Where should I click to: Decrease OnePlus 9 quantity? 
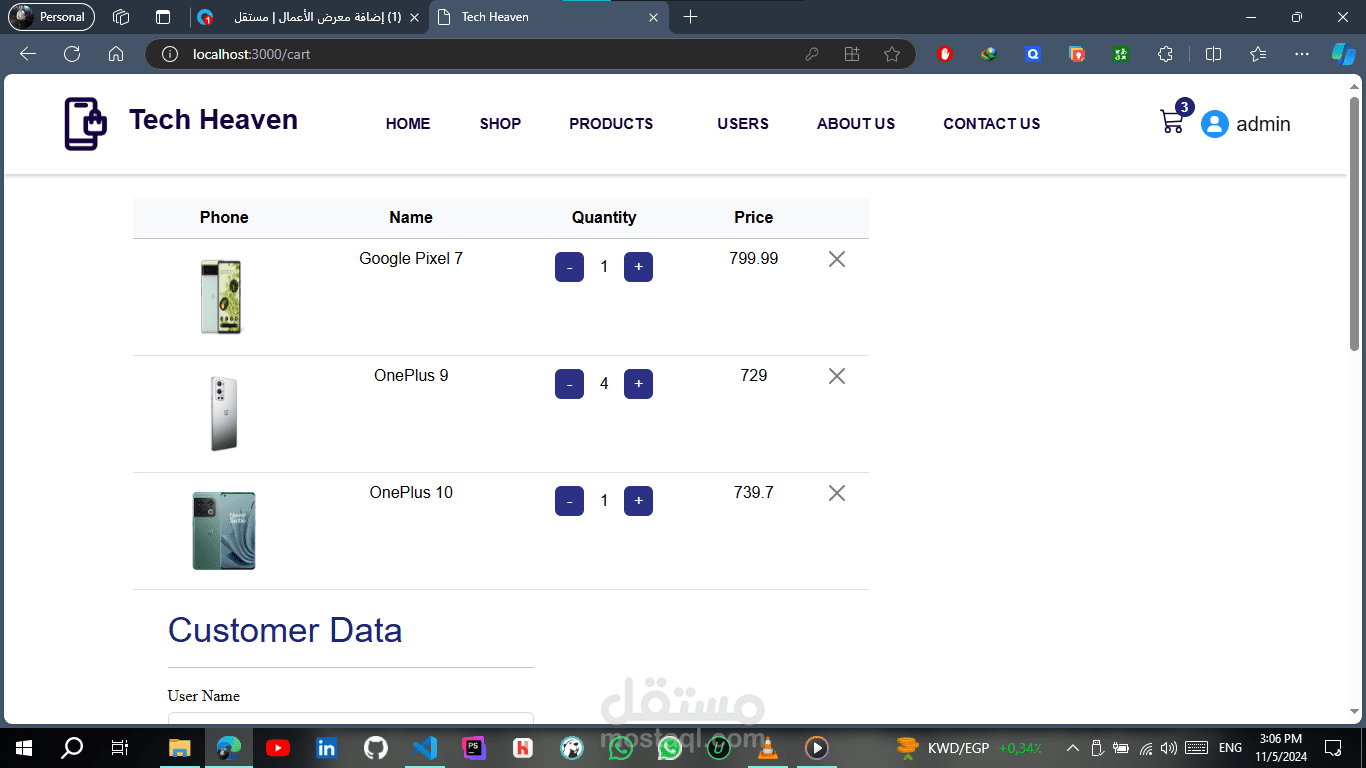[x=569, y=384]
